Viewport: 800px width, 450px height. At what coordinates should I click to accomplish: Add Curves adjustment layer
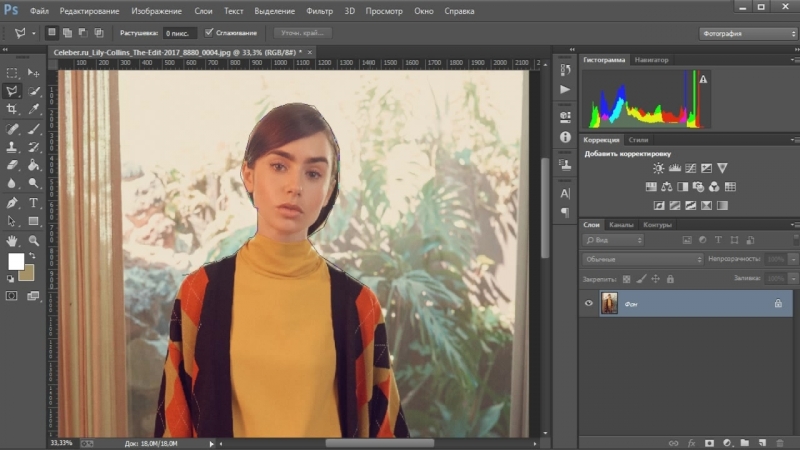(690, 168)
